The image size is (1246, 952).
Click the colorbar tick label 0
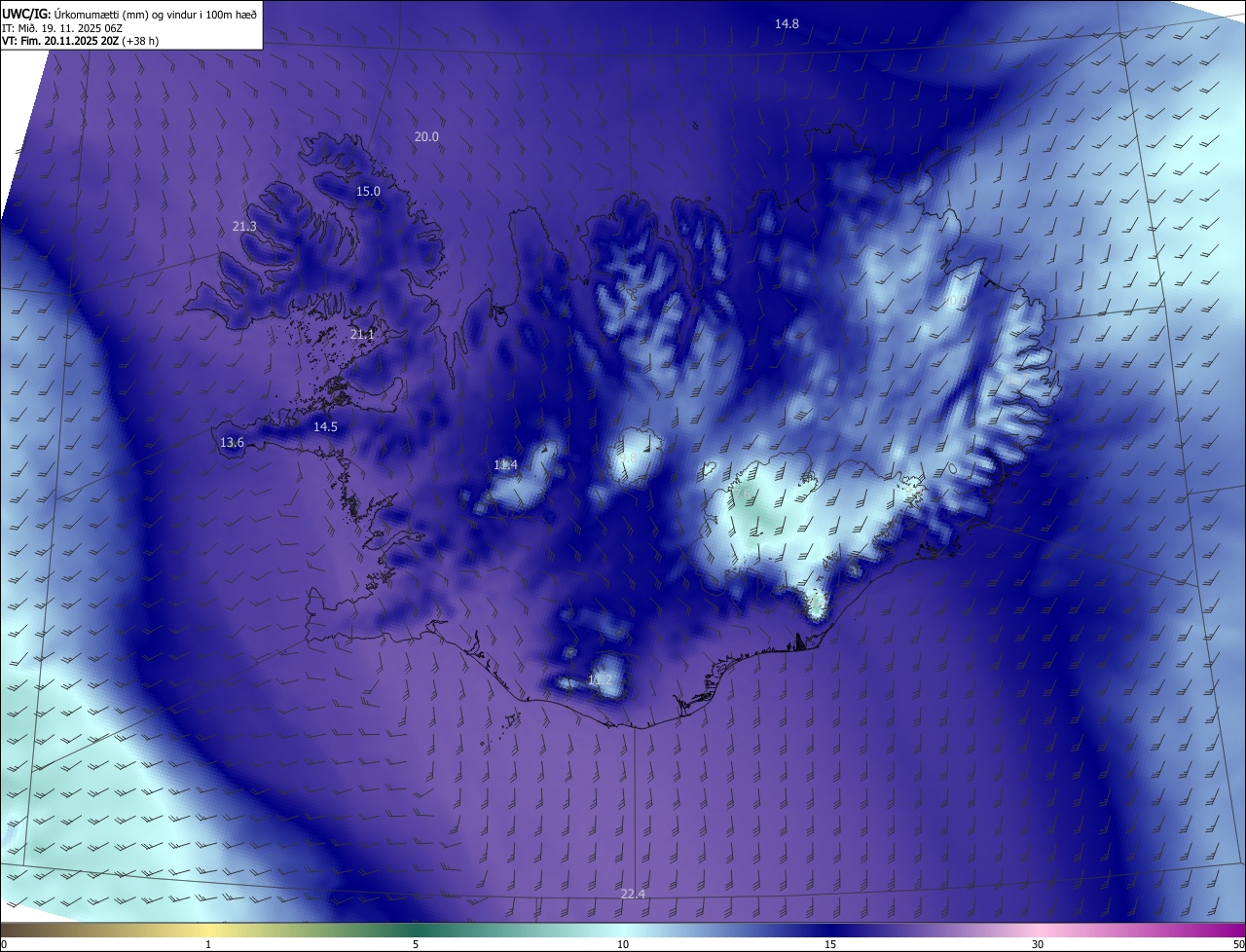4,945
